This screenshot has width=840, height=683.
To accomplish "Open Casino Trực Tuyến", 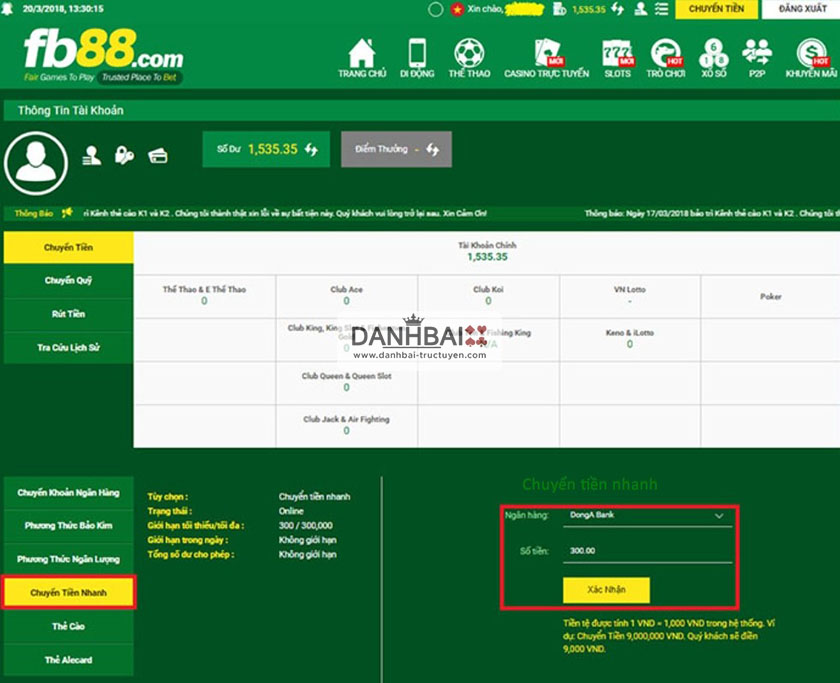I will click(546, 58).
